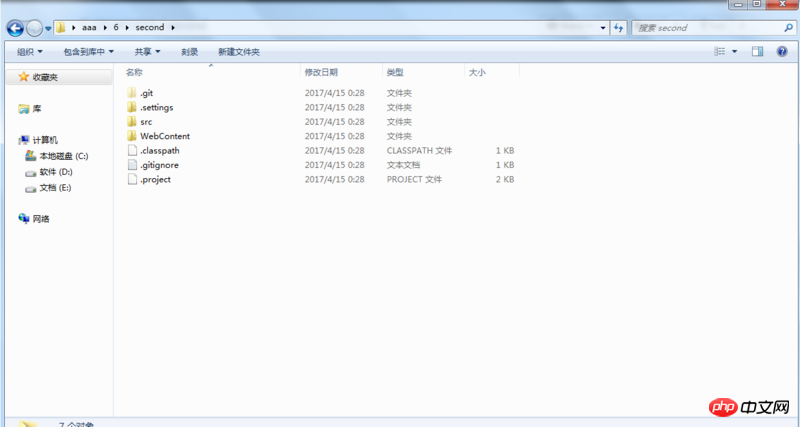The height and width of the screenshot is (427, 800).
Task: Refresh the folder view
Action: pos(619,28)
